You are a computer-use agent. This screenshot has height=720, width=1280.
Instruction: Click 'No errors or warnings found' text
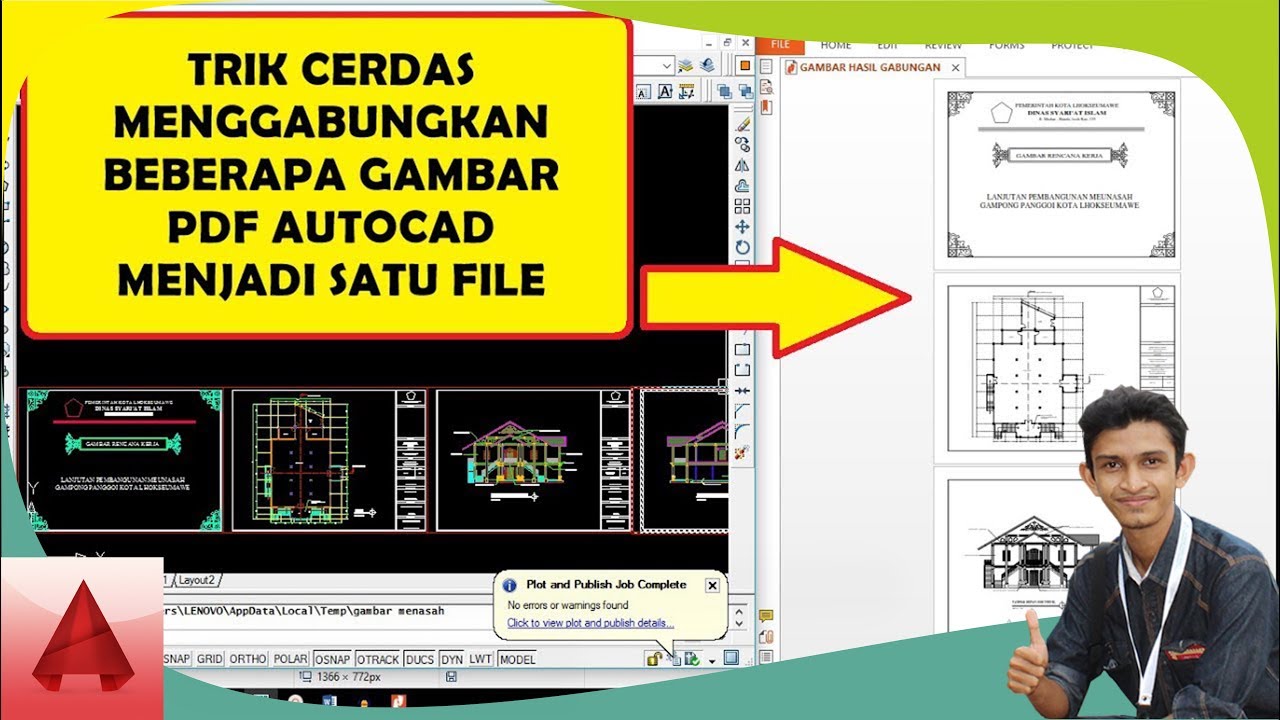pyautogui.click(x=568, y=605)
